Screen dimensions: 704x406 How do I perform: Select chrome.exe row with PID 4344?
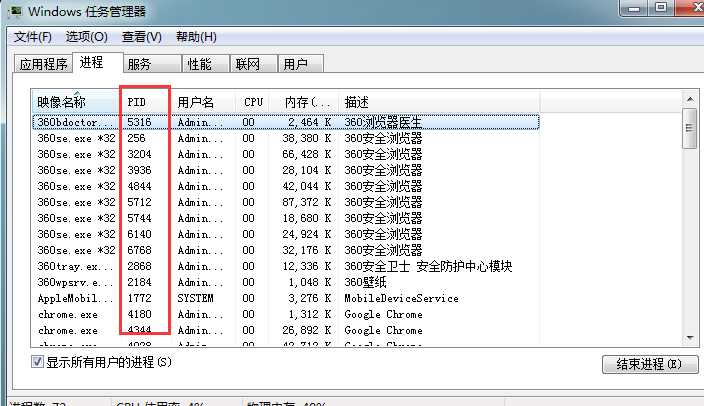pos(286,331)
